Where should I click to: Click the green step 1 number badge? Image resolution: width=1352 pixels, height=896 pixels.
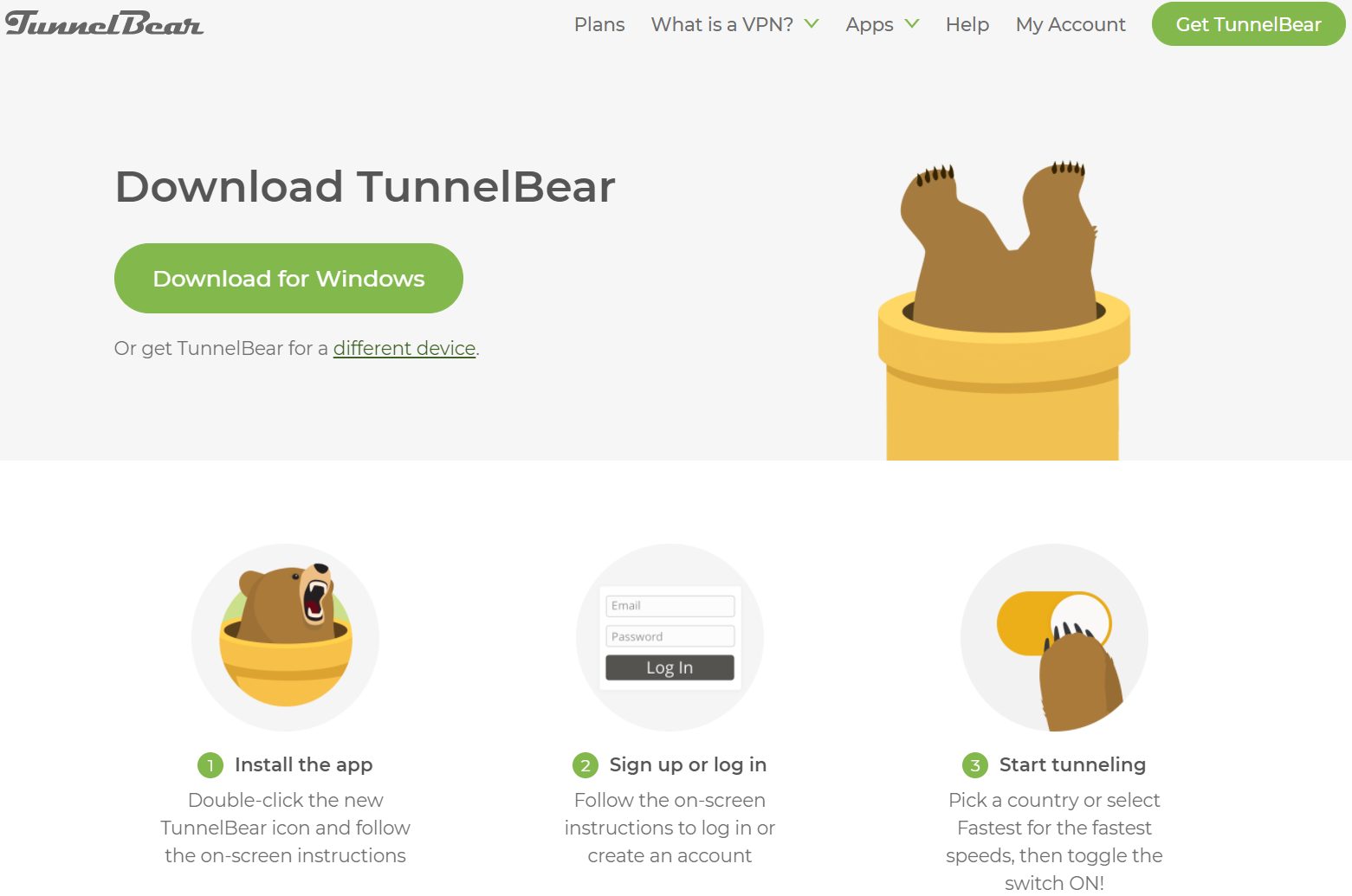tap(210, 765)
